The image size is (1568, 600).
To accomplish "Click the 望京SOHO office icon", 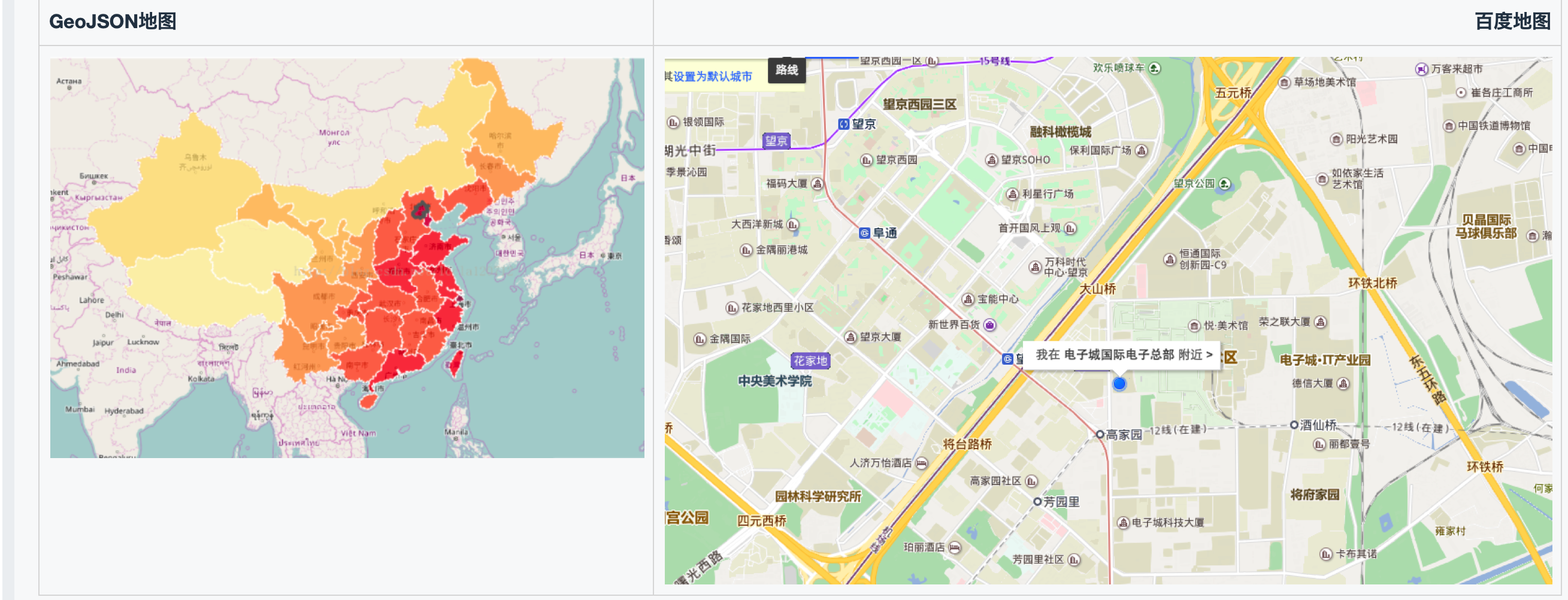I will point(992,160).
